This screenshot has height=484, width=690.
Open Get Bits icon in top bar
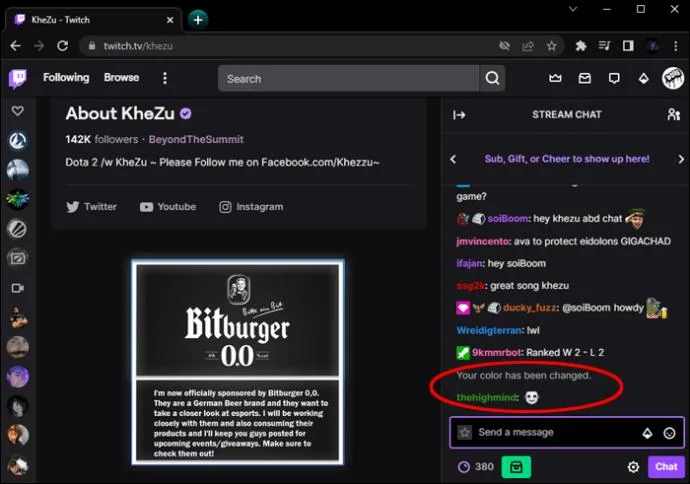pyautogui.click(x=643, y=79)
